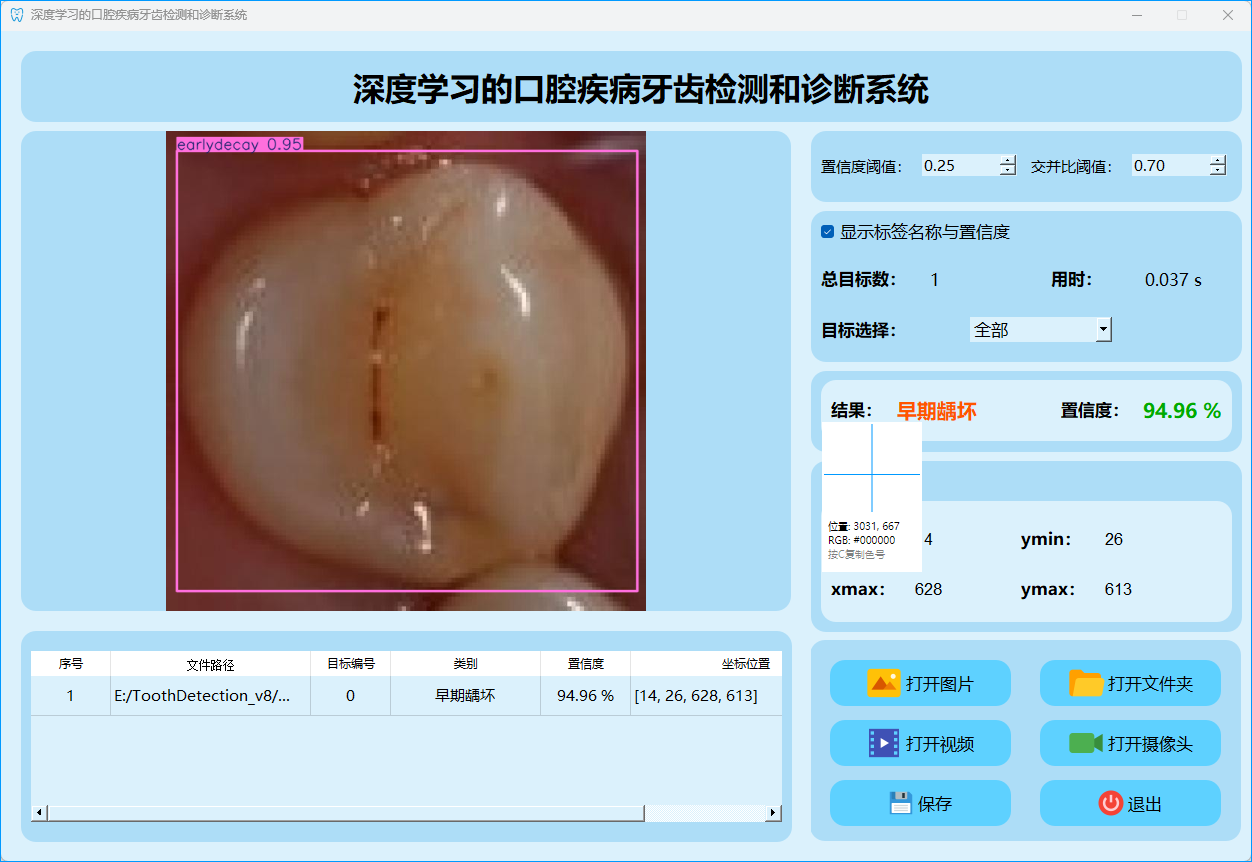Click the floppy disk save icon
The image size is (1252, 862).
900,803
